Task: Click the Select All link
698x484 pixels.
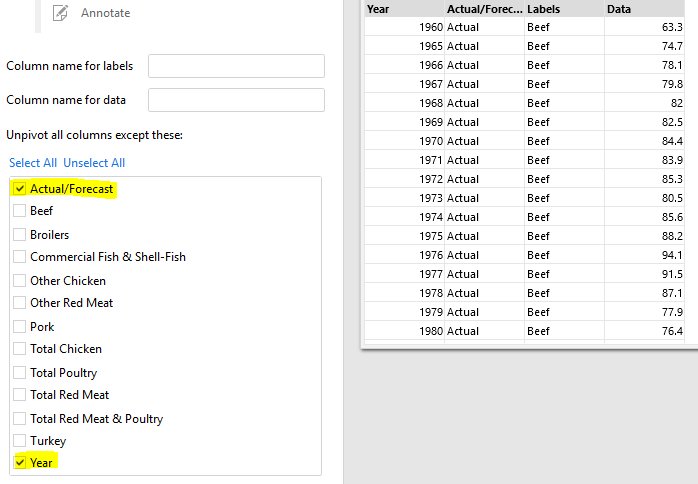Action: (33, 163)
